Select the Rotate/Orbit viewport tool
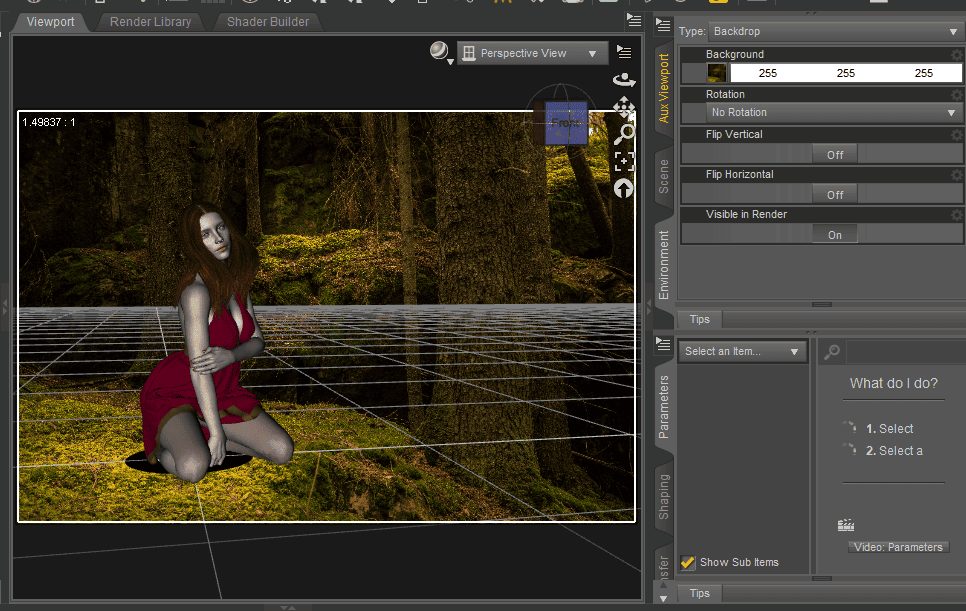Viewport: 966px width, 611px height. pyautogui.click(x=623, y=79)
